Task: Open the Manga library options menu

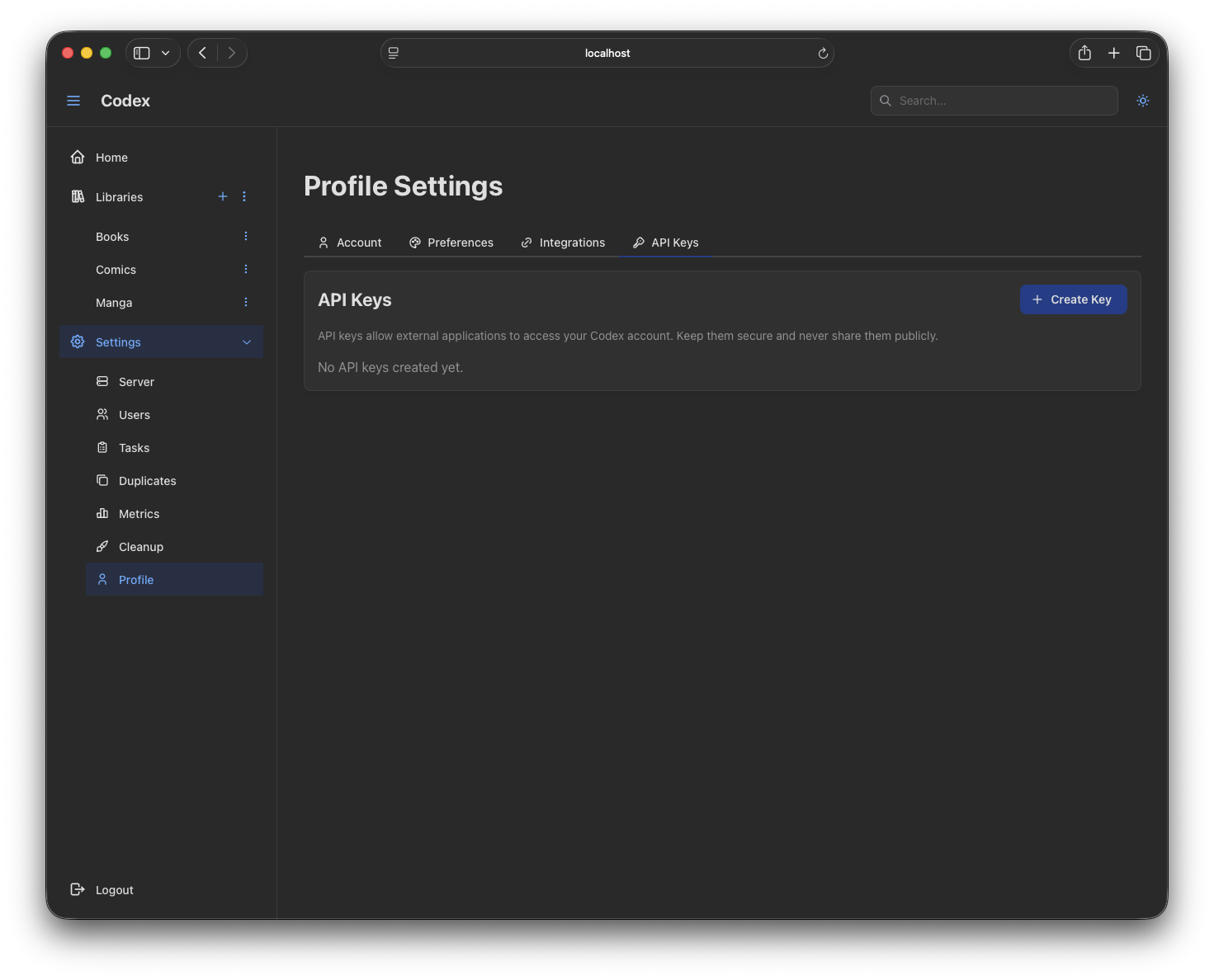Action: coord(245,302)
